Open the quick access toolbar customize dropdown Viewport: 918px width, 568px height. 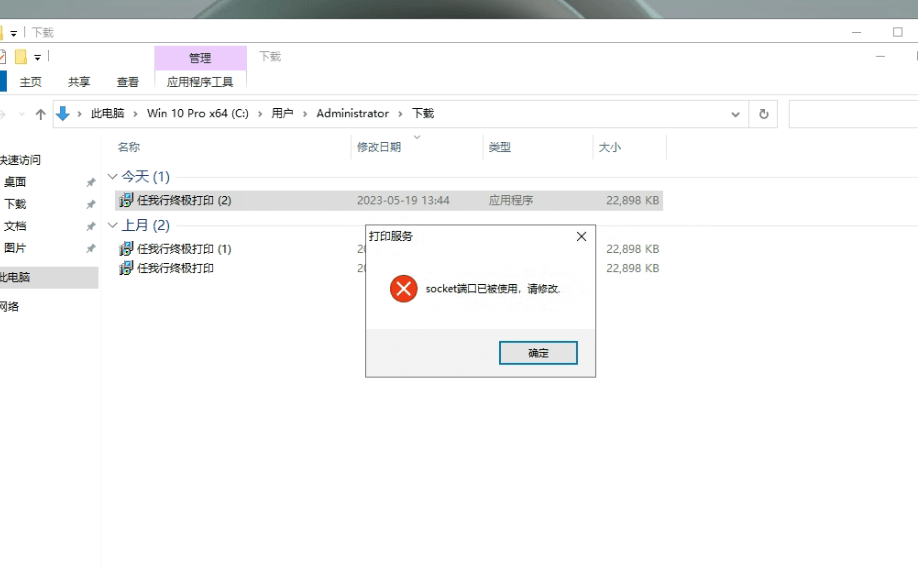click(x=37, y=57)
